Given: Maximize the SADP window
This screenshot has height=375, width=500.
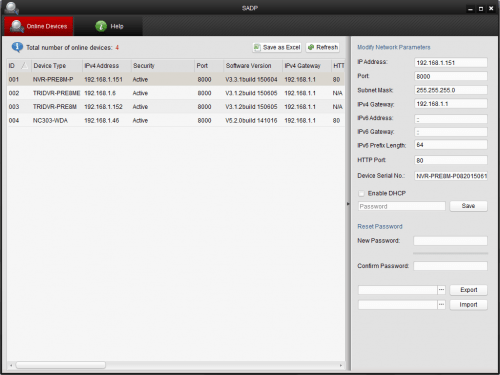Looking at the screenshot, I should (481, 9).
